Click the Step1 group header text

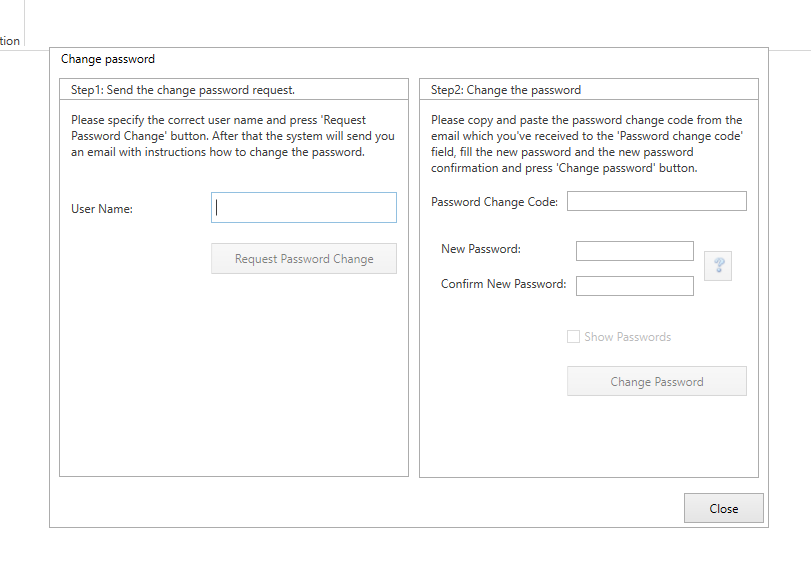tap(183, 90)
